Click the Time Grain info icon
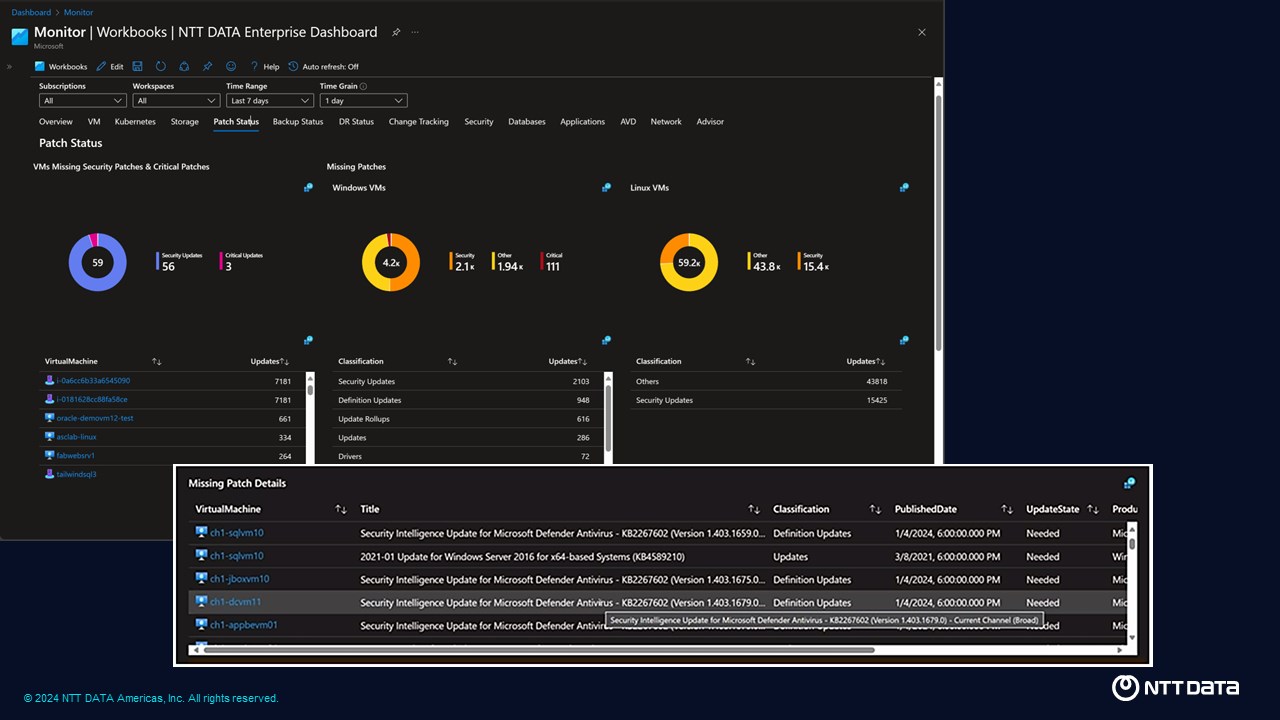The height and width of the screenshot is (720, 1280). pyautogui.click(x=363, y=86)
